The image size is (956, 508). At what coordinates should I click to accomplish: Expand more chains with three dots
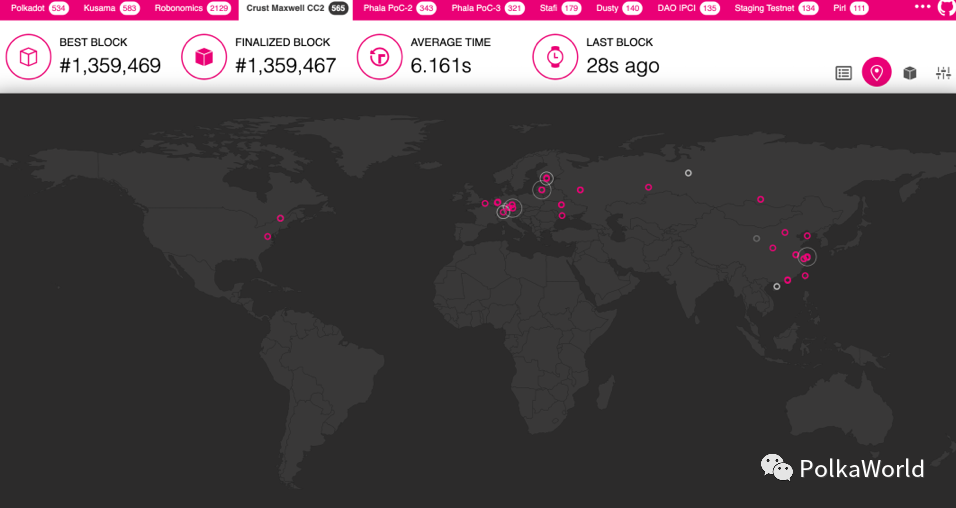click(922, 6)
